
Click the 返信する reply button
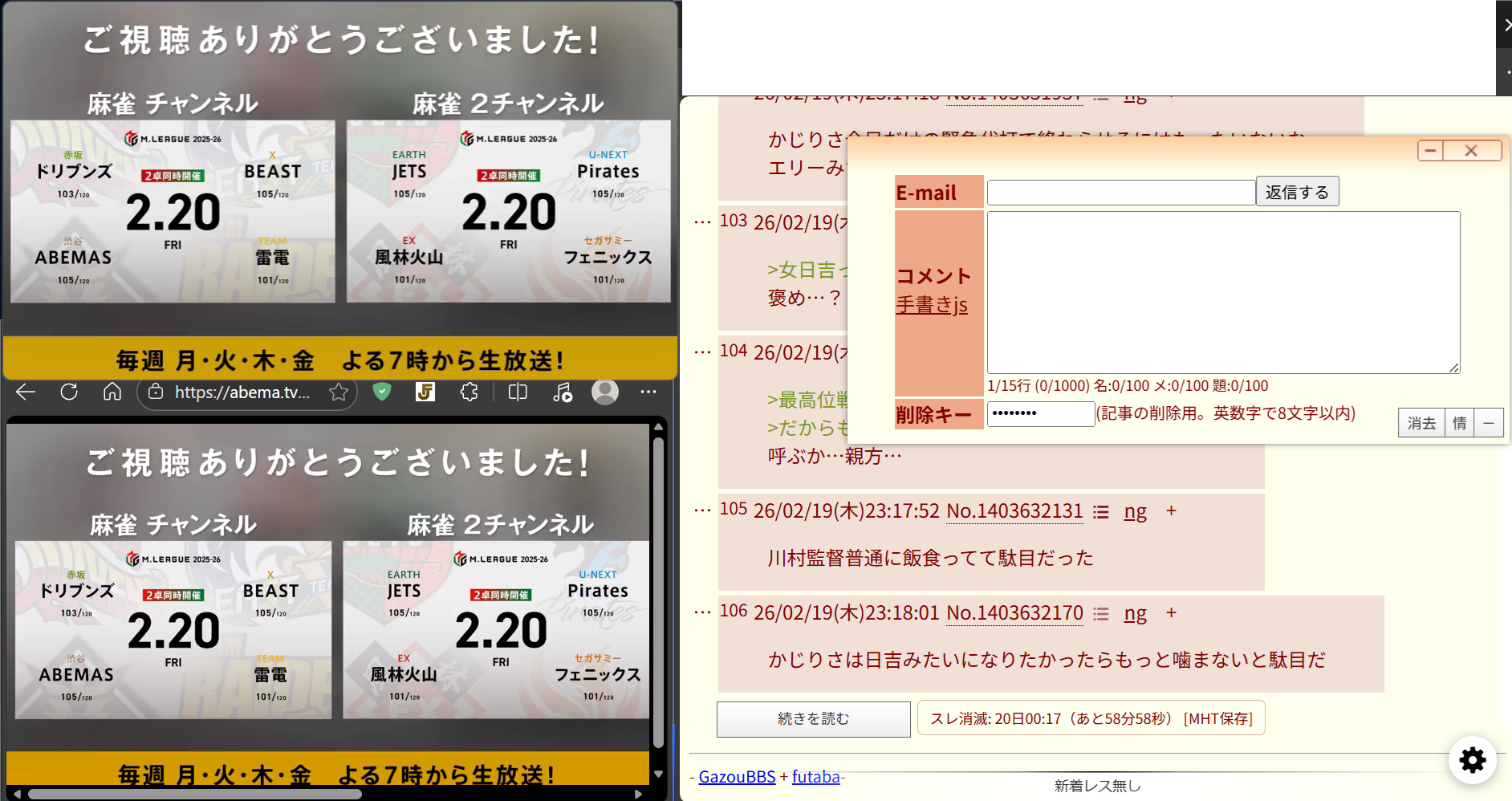tap(1297, 192)
